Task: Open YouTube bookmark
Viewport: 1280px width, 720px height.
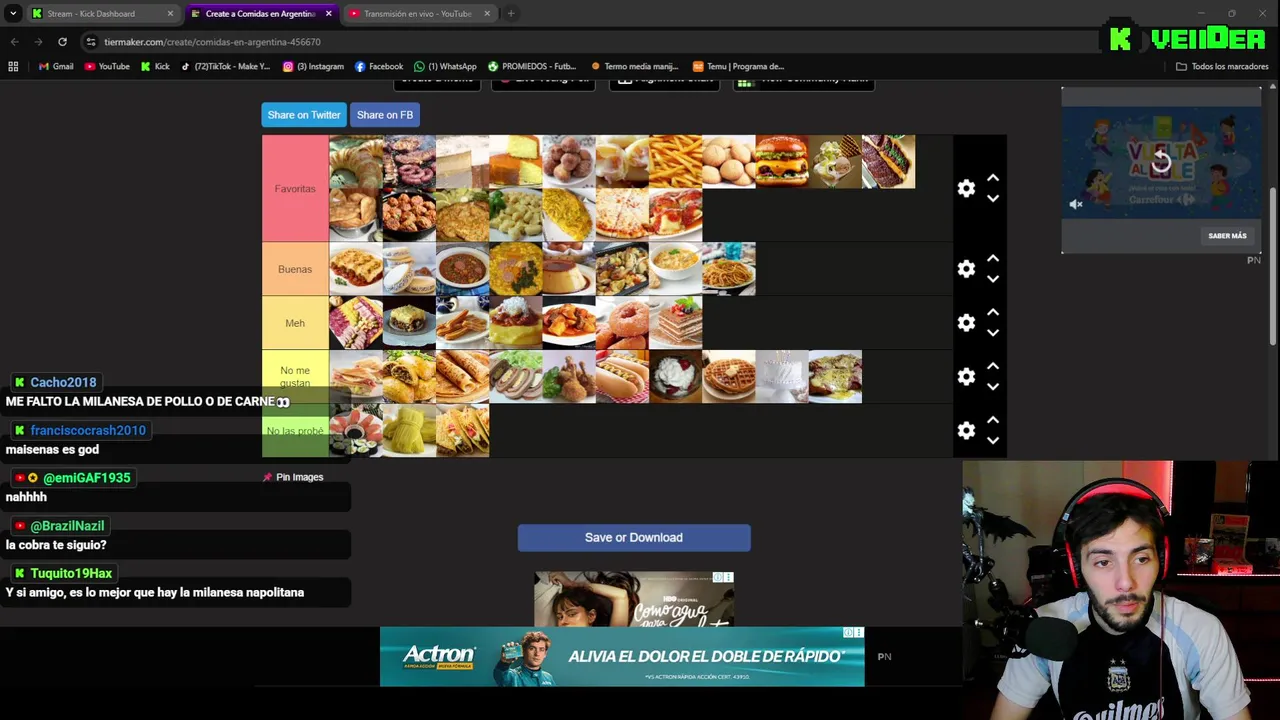Action: [x=107, y=67]
